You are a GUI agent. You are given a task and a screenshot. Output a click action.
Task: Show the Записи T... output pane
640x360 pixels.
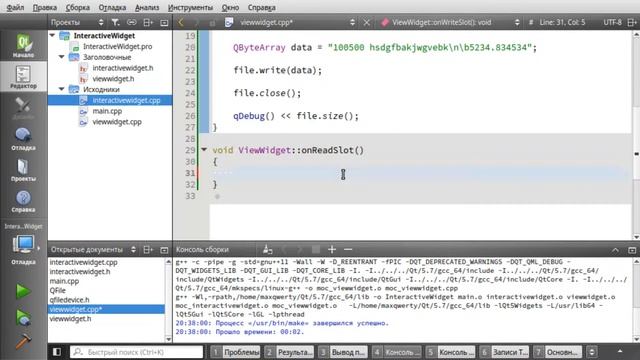[x=504, y=351]
